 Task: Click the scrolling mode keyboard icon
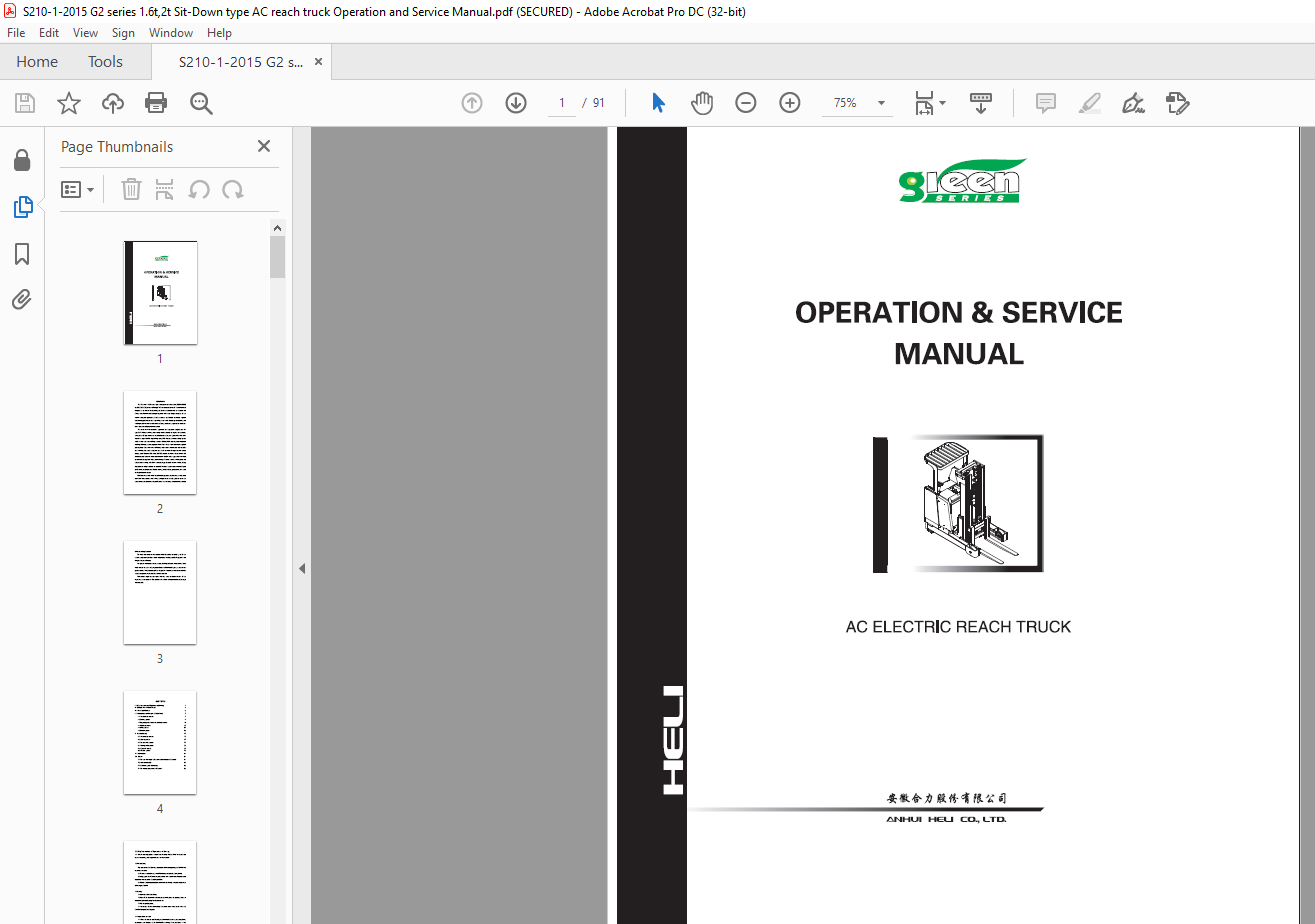coord(981,103)
